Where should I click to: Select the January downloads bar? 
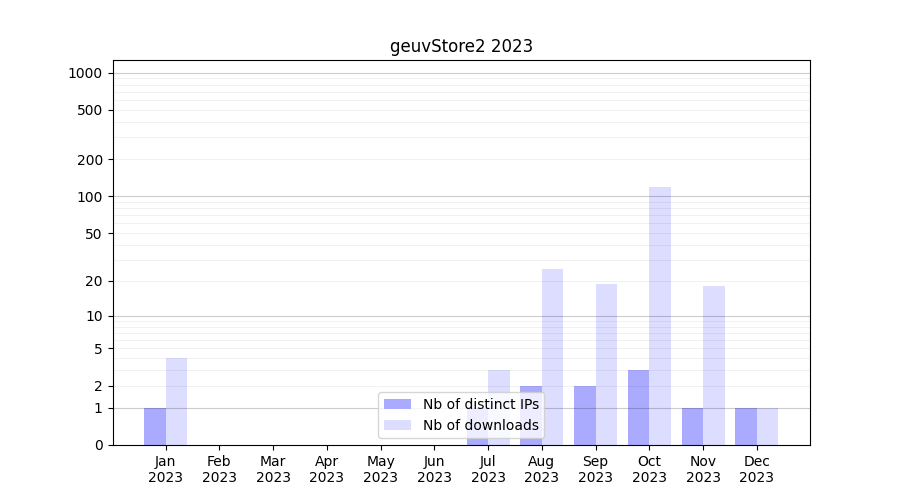[x=176, y=401]
